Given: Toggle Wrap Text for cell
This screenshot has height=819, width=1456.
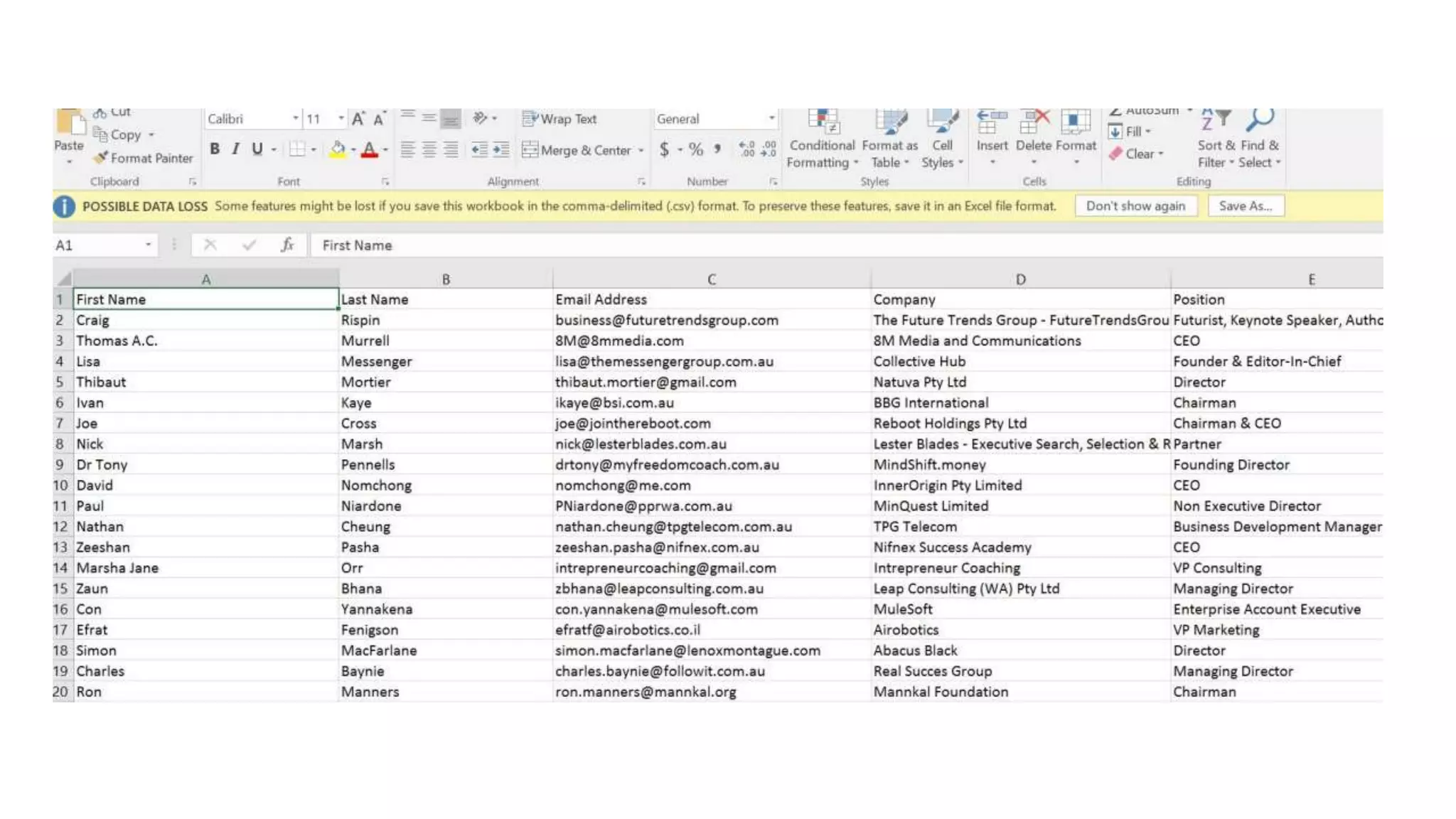Looking at the screenshot, I should [560, 119].
